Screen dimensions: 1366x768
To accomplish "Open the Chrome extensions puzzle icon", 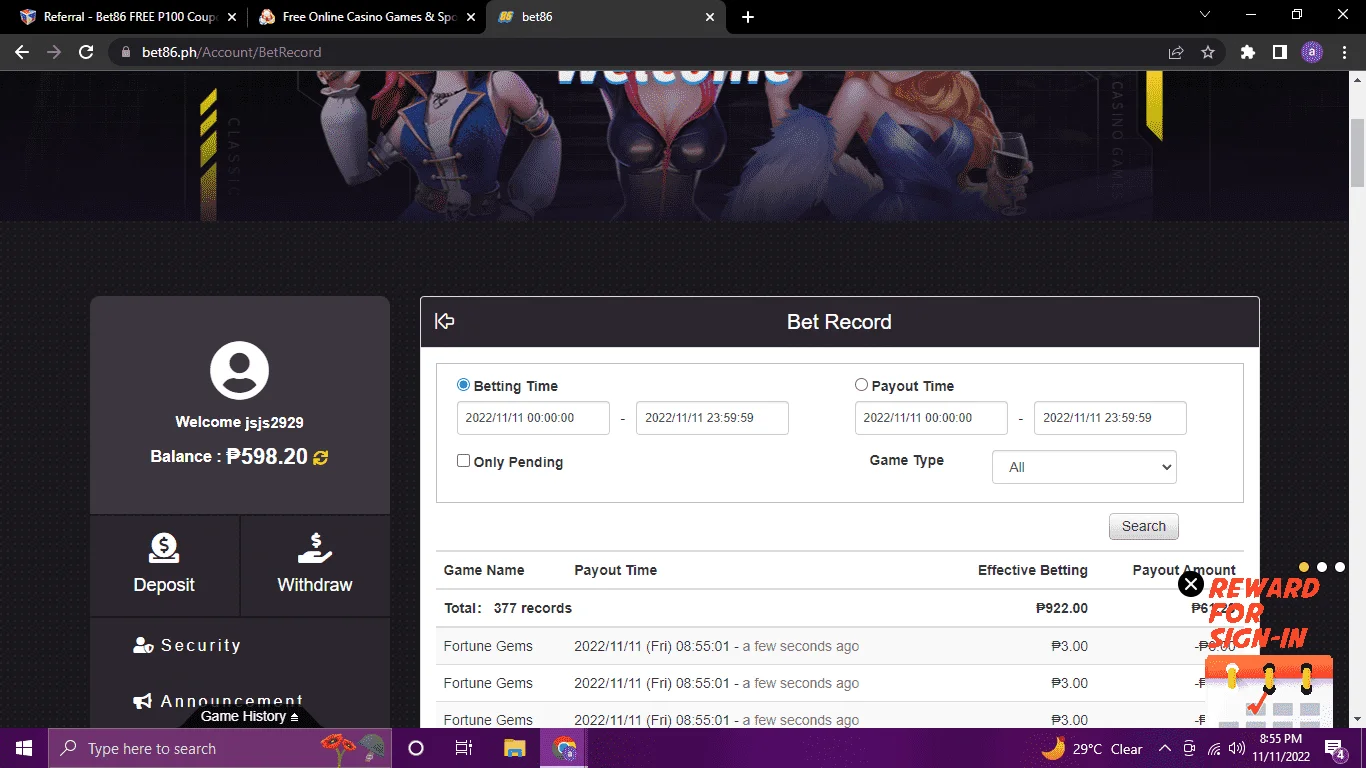I will (1247, 52).
